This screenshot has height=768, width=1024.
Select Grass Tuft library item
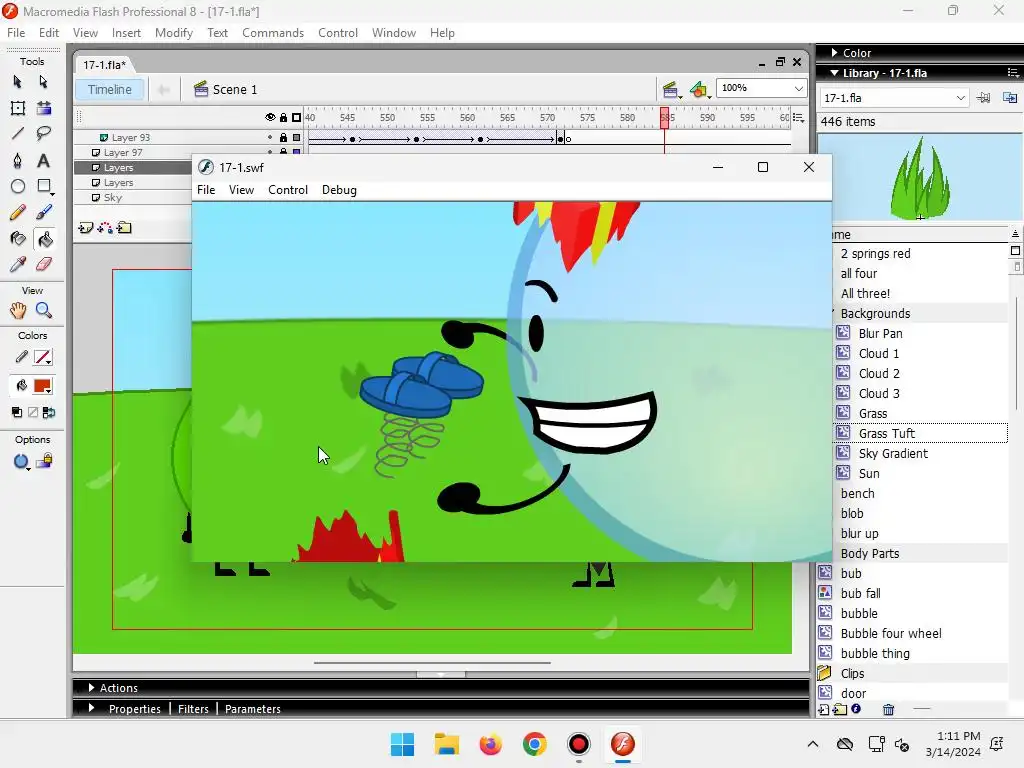point(920,434)
